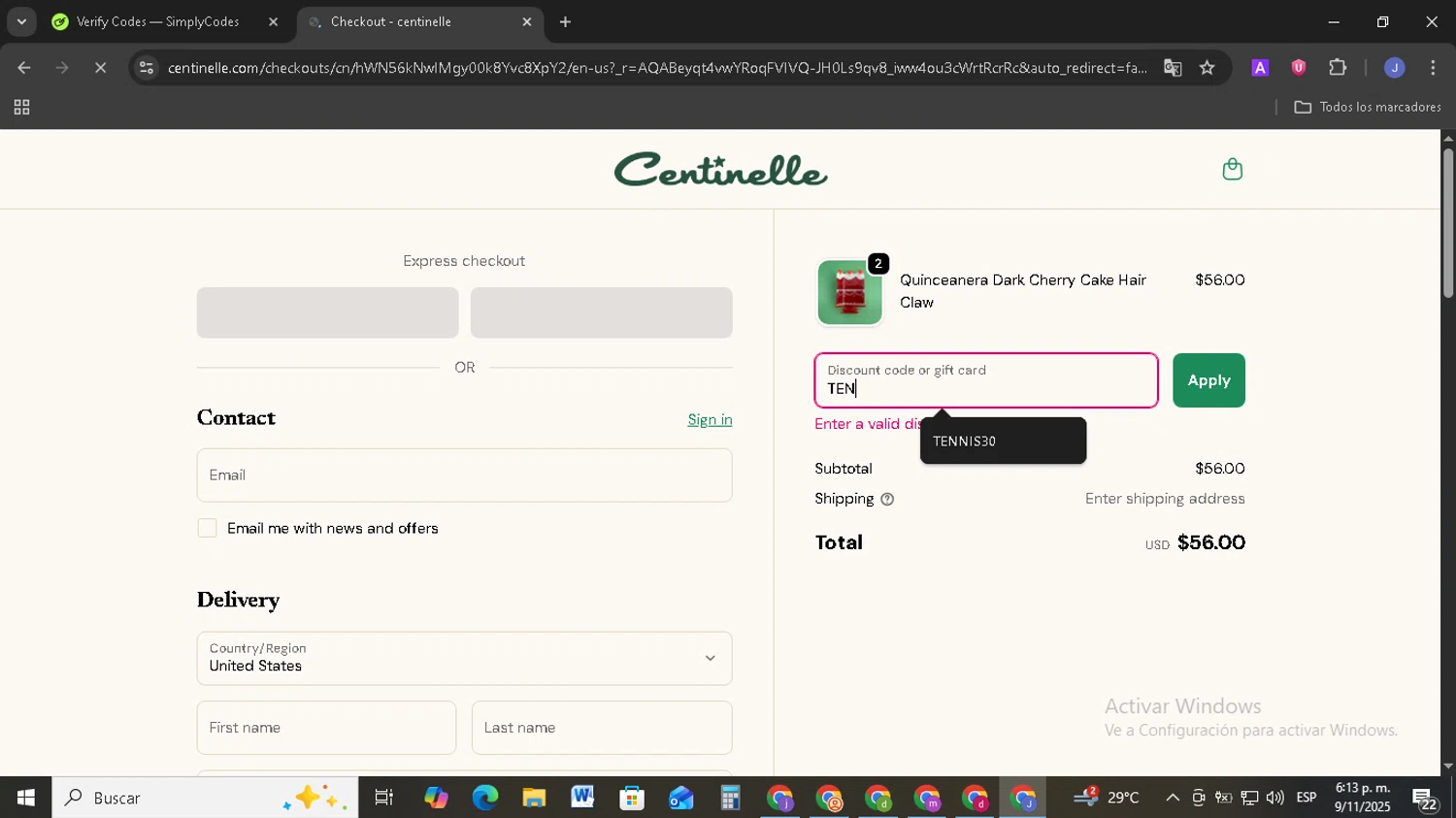The height and width of the screenshot is (818, 1456).
Task: Close the Checkout centinelle tab
Action: click(x=527, y=21)
